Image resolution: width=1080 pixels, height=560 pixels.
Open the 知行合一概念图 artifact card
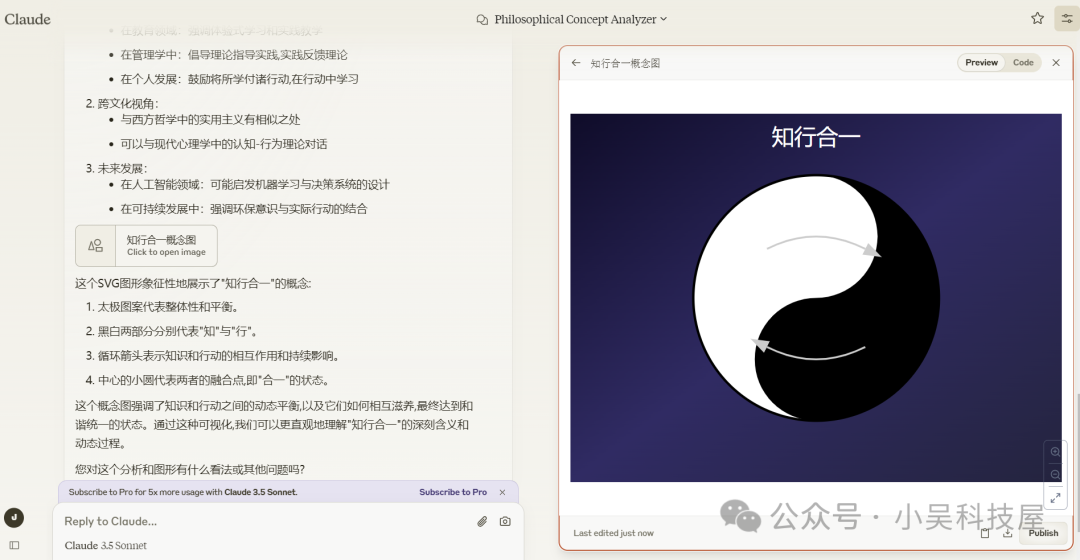pyautogui.click(x=146, y=246)
